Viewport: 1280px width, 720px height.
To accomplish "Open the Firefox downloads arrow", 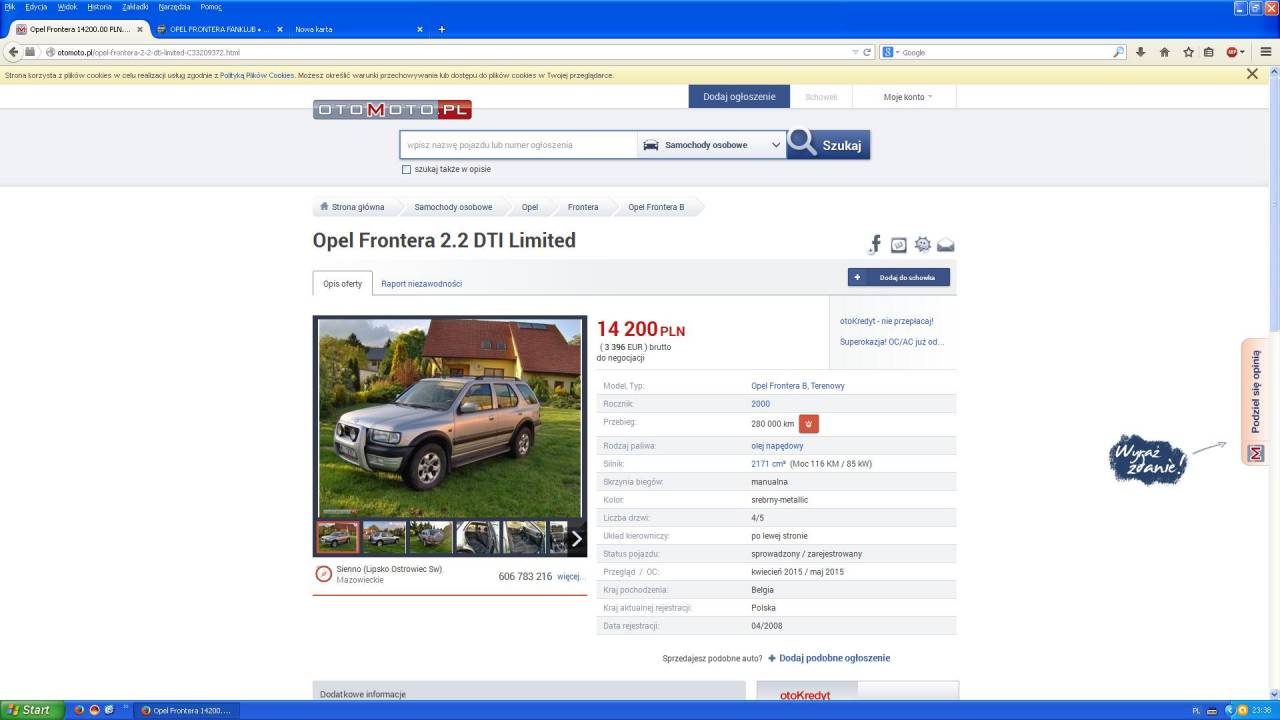I will point(1140,52).
